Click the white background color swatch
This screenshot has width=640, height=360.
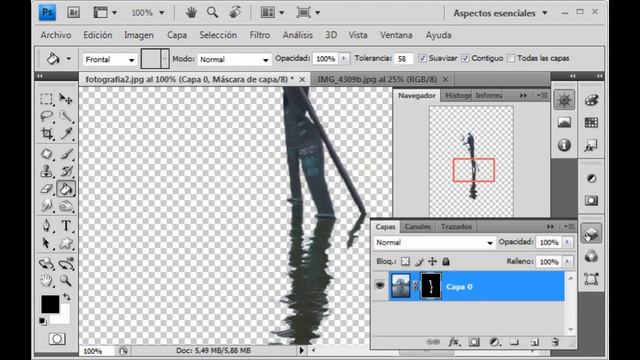(x=63, y=318)
